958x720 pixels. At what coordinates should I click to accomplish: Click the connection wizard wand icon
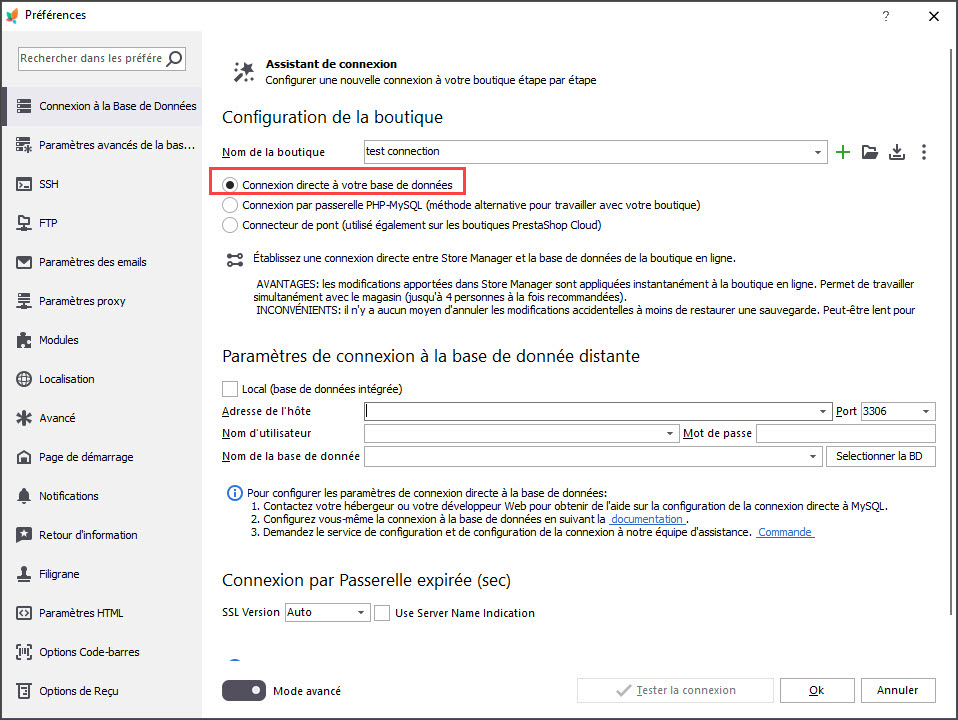(x=244, y=72)
